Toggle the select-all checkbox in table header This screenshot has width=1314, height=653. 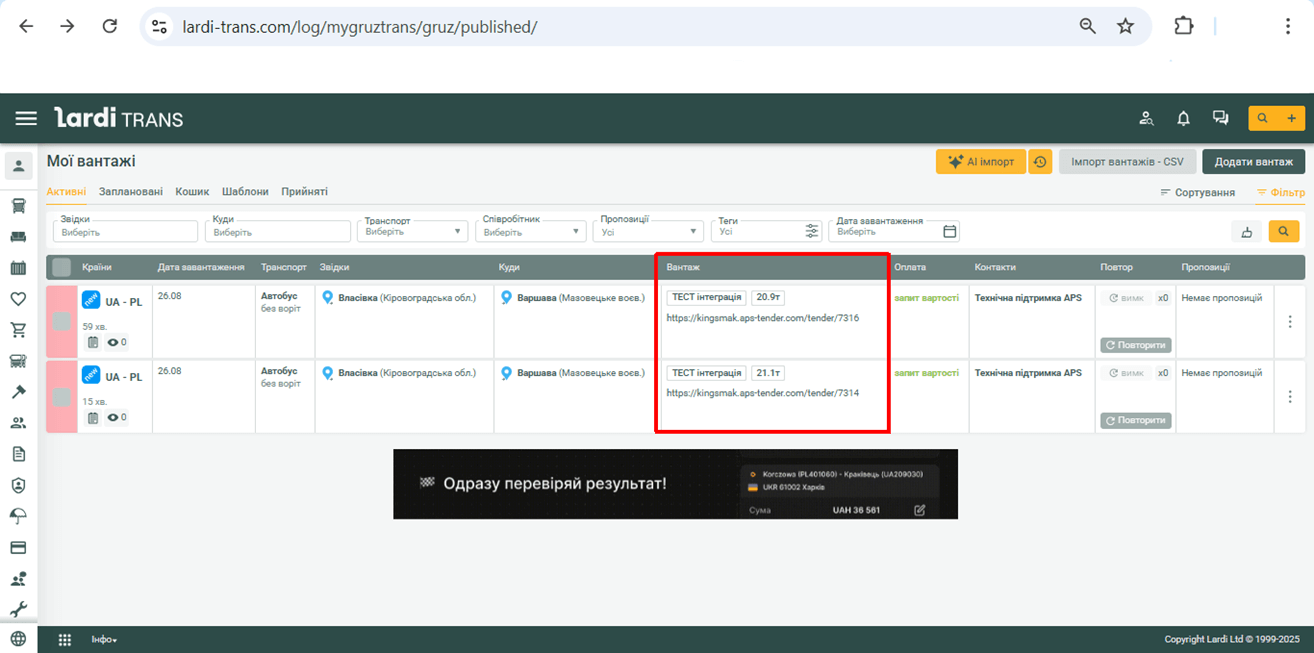click(62, 267)
